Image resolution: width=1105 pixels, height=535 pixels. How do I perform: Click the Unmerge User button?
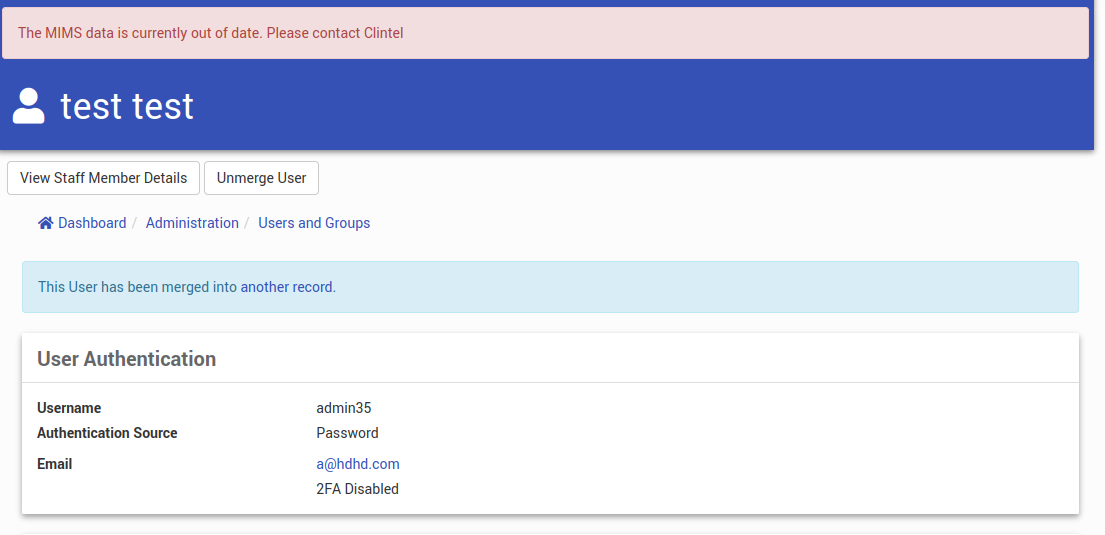tap(261, 178)
